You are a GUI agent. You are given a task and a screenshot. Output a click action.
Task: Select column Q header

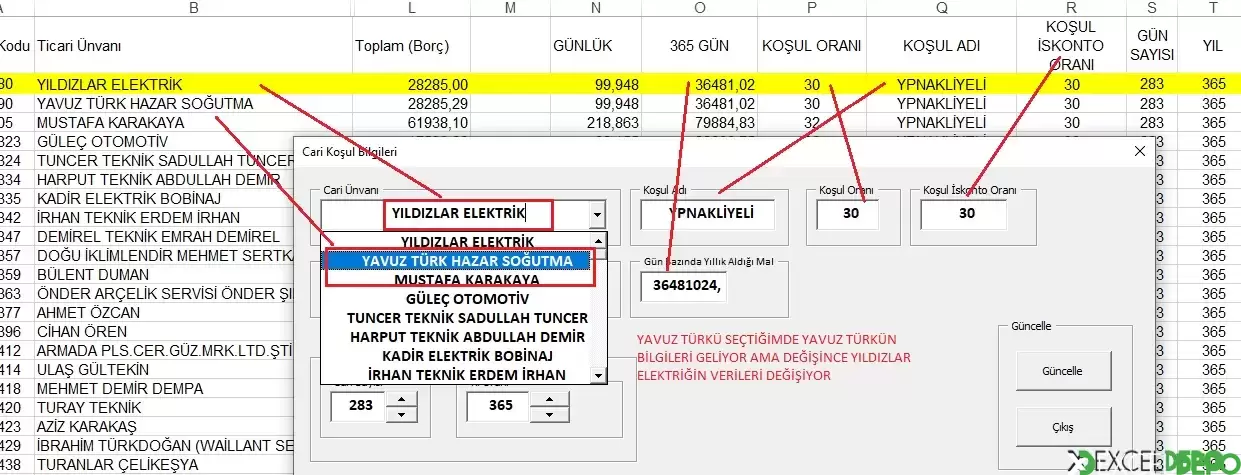click(x=941, y=8)
